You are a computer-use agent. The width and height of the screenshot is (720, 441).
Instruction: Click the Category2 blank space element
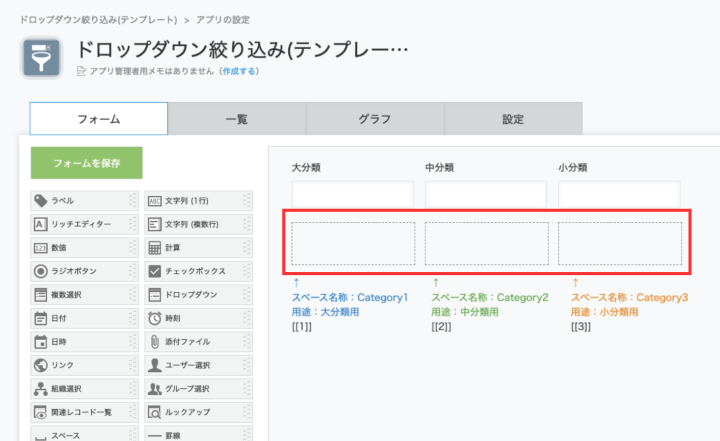(x=486, y=243)
